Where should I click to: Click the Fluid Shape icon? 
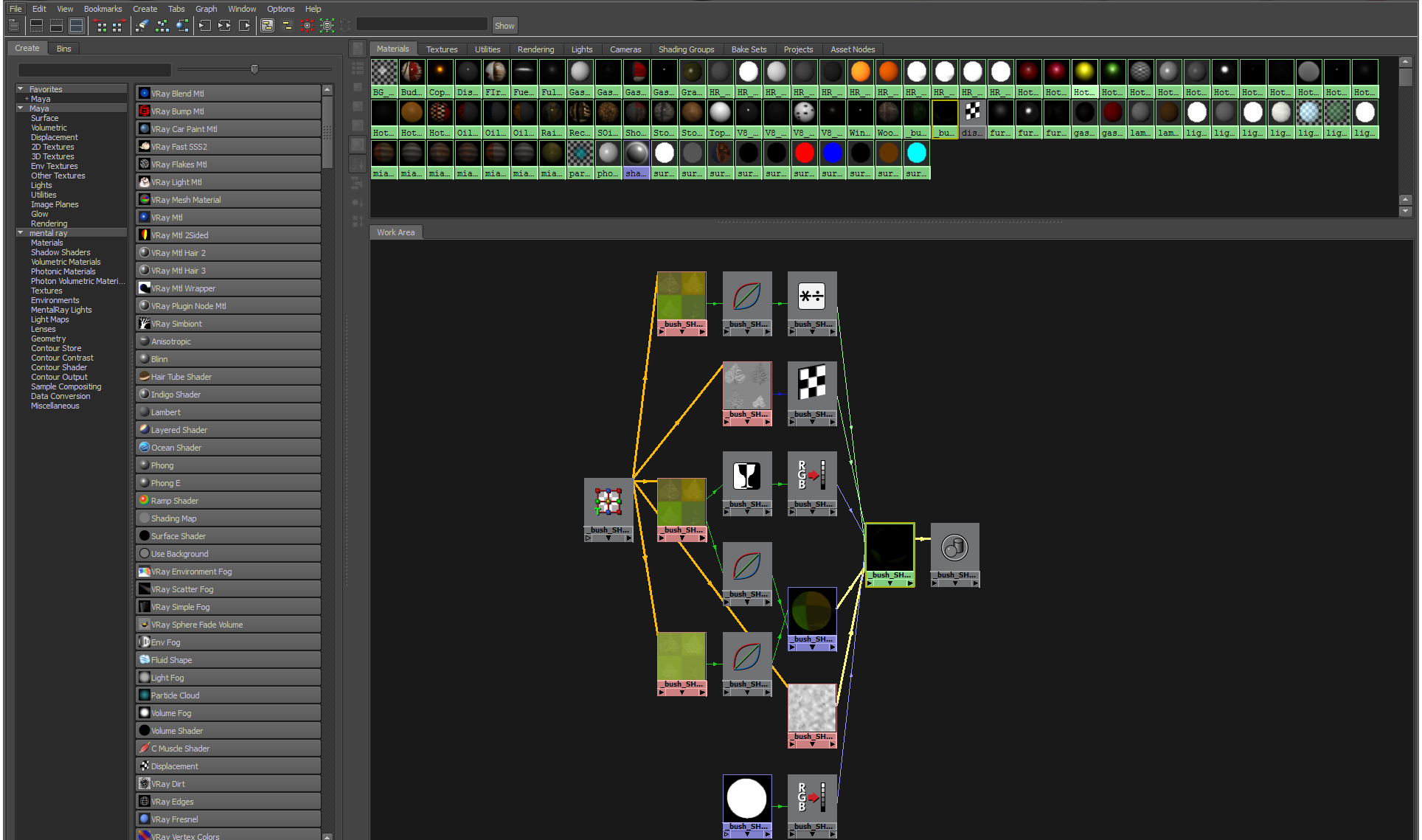pyautogui.click(x=145, y=660)
